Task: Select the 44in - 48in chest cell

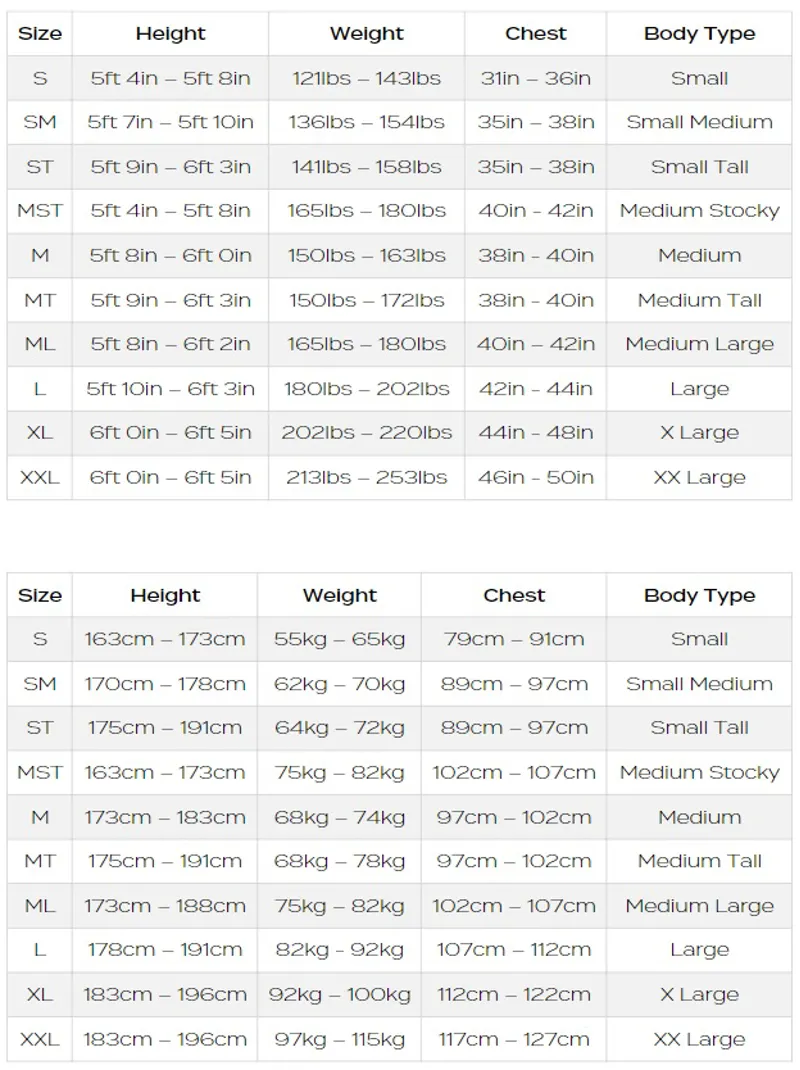Action: (x=535, y=433)
